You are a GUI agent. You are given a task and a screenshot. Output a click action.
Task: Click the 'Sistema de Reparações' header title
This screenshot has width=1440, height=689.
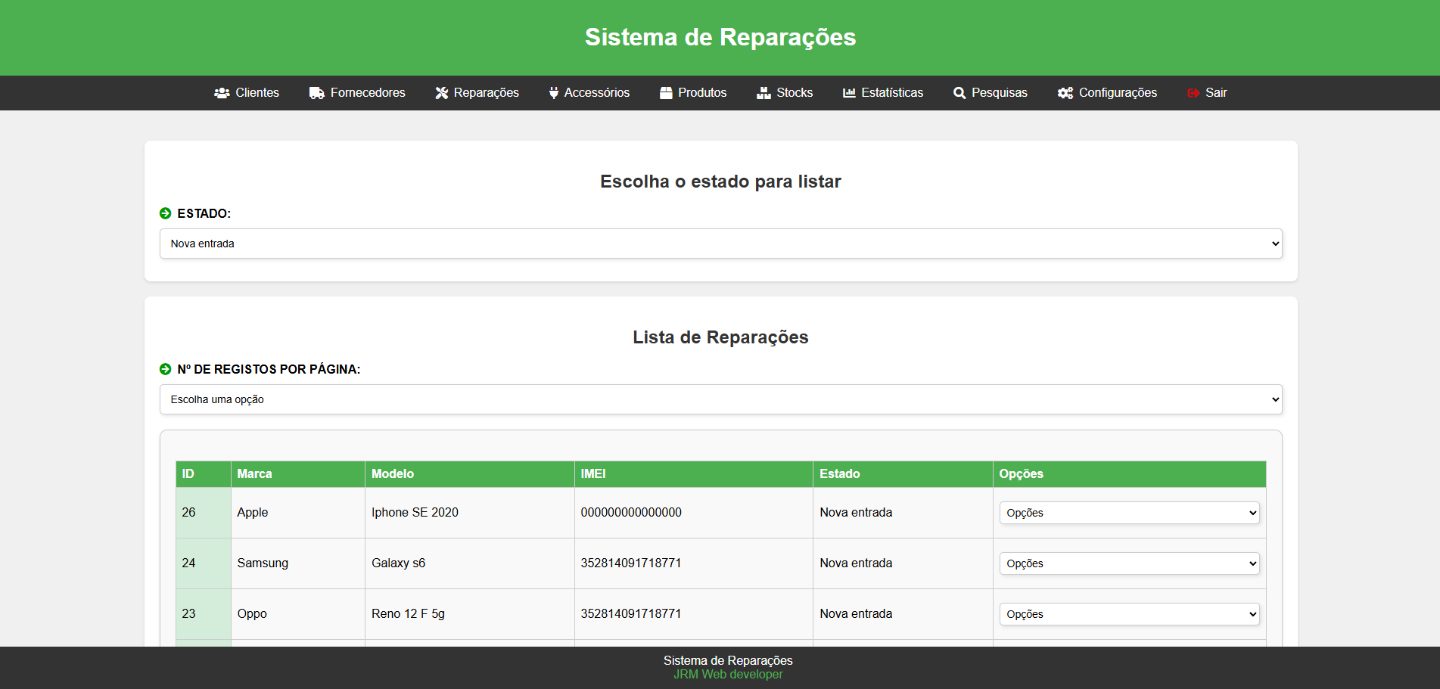(x=720, y=37)
